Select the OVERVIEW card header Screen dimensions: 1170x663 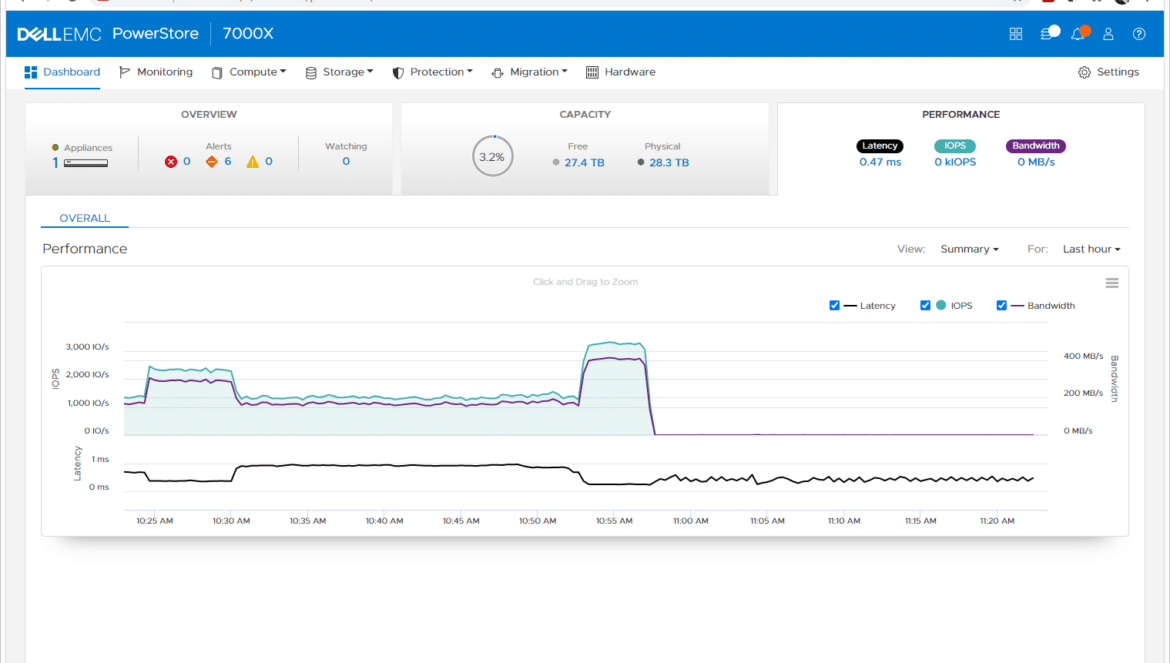(209, 114)
